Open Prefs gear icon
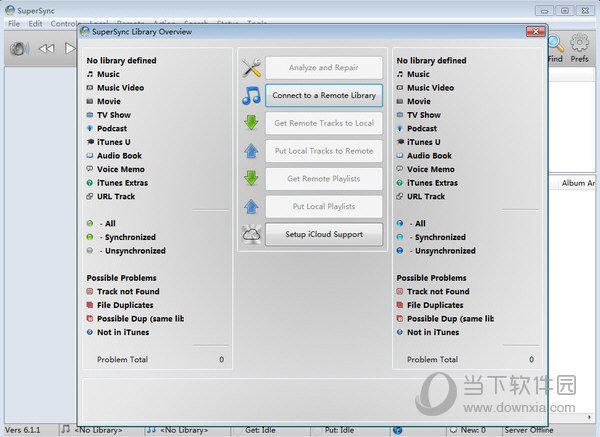 [579, 43]
